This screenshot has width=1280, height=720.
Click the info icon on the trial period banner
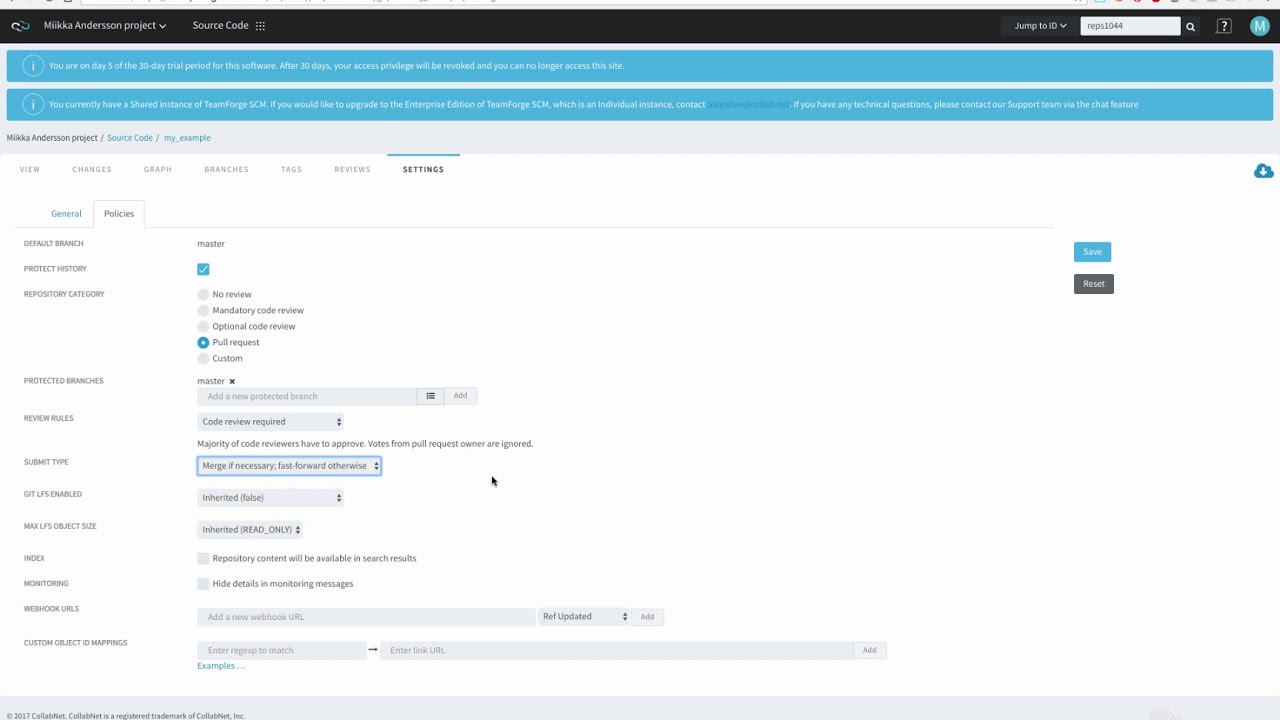pos(33,66)
